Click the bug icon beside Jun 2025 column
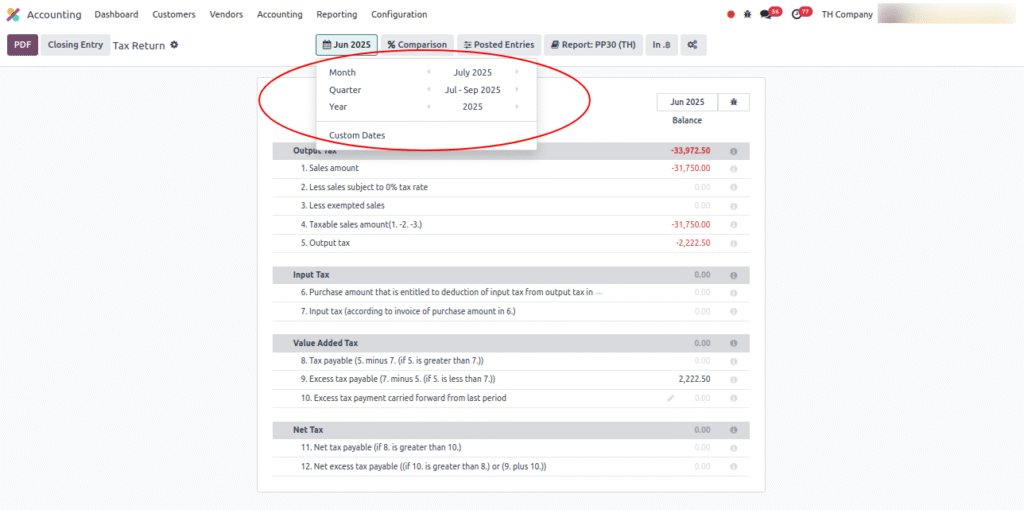 pos(734,102)
